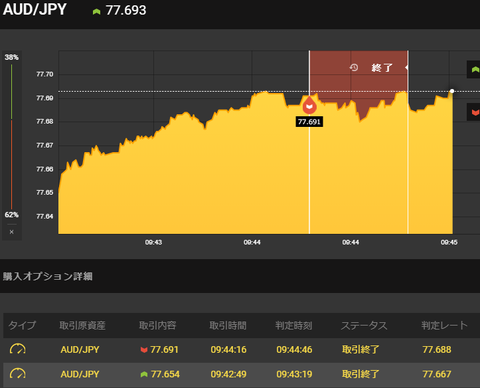The width and height of the screenshot is (480, 388).
Task: Click the 判定時刻 column header
Action: (294, 325)
